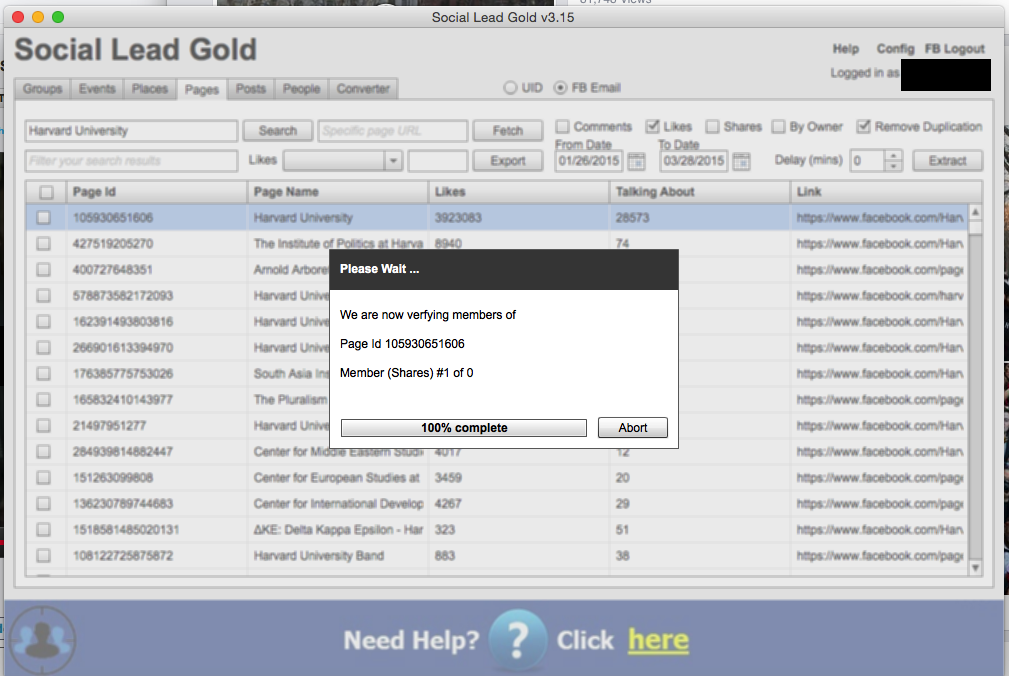The image size is (1011, 676).
Task: Select the Harvard University Band row name
Action: tap(319, 555)
